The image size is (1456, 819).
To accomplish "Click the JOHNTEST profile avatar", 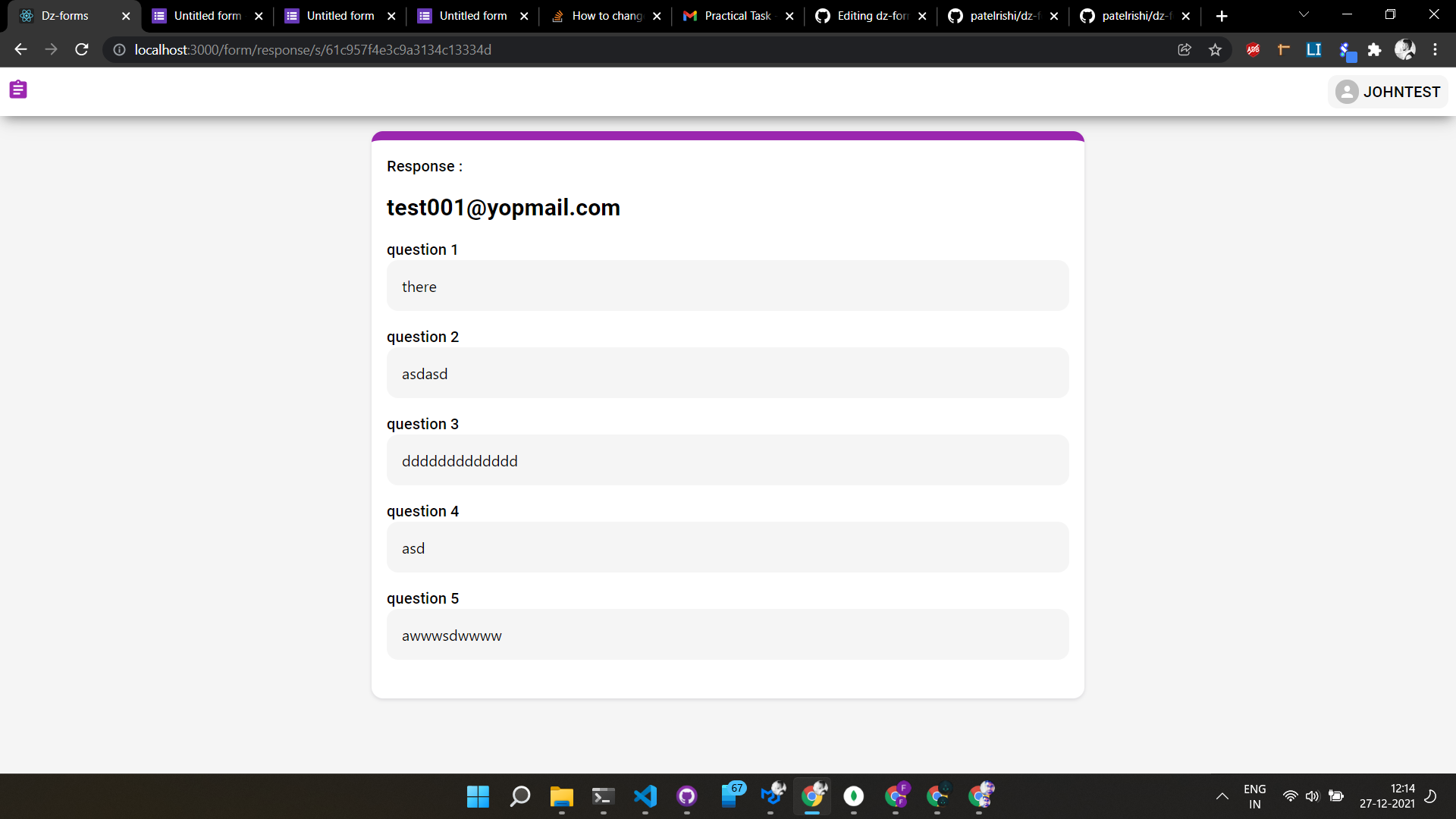I will (x=1348, y=92).
